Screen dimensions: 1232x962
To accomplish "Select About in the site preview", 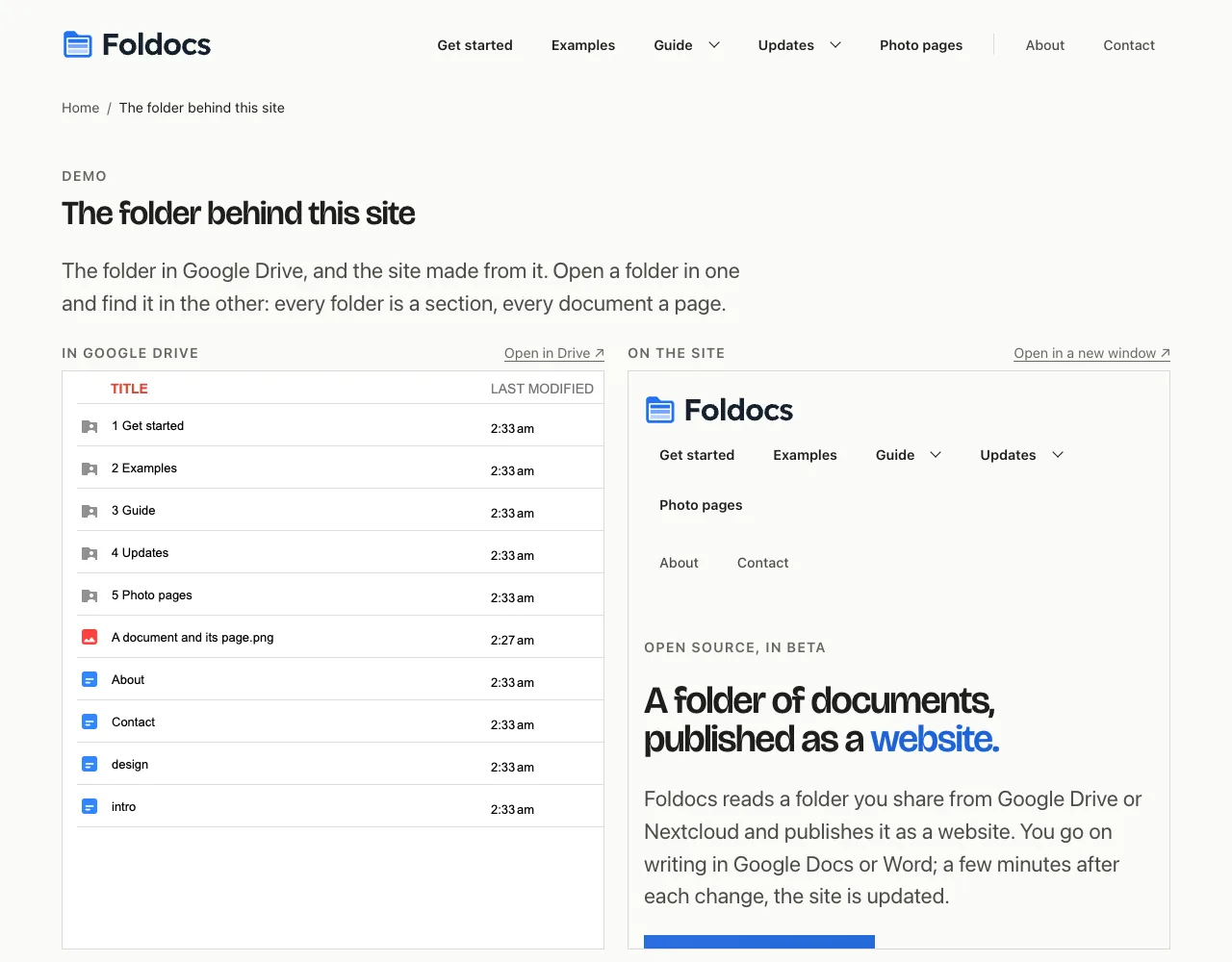I will coord(679,563).
